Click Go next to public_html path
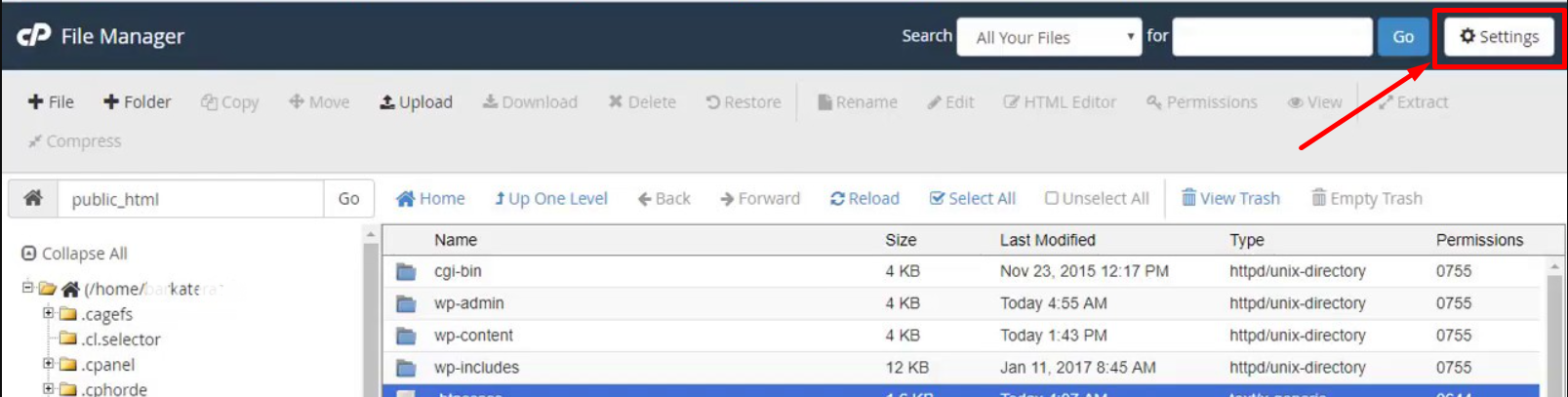The image size is (1568, 397). 348,199
